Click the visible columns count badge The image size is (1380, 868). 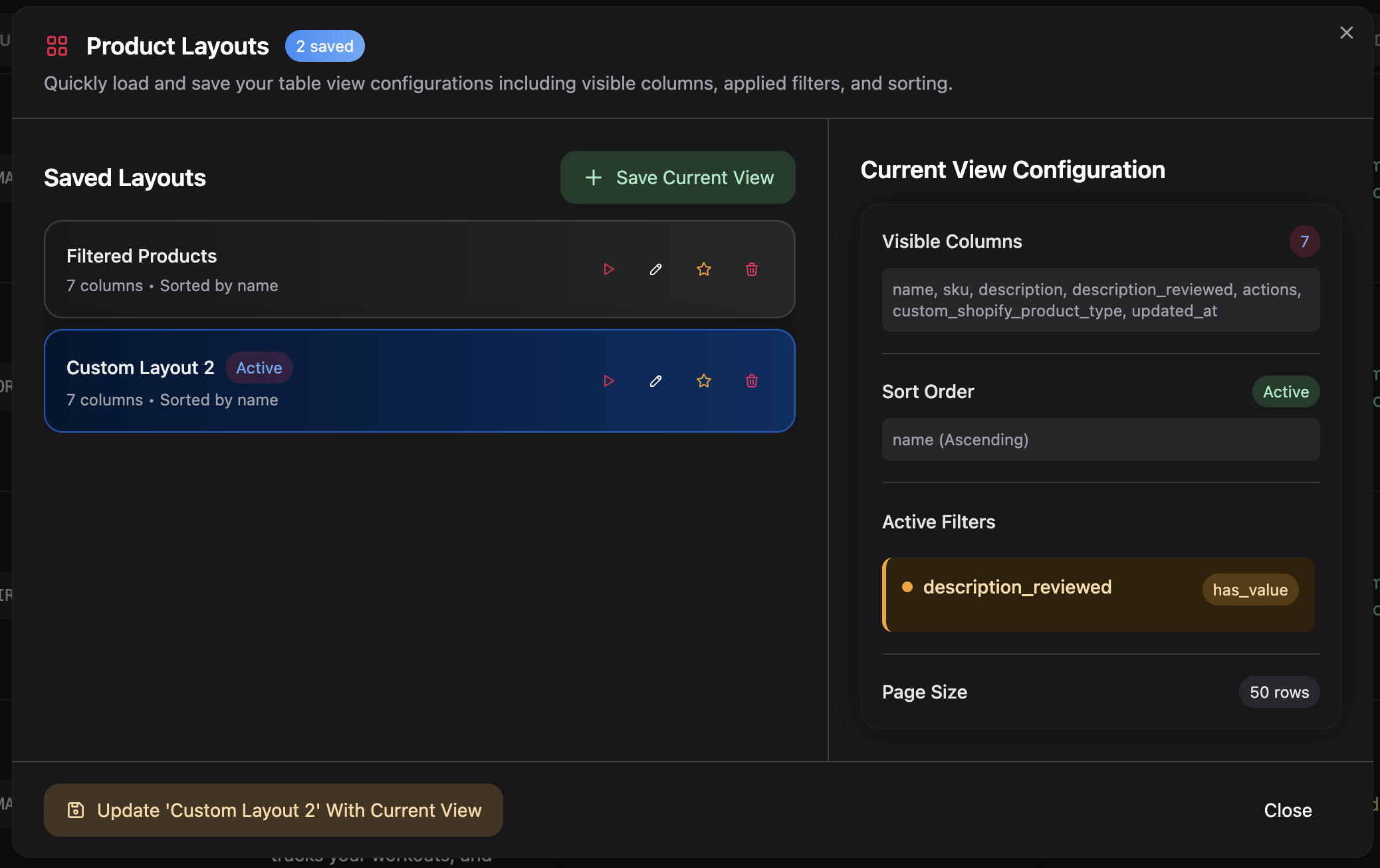pyautogui.click(x=1304, y=241)
